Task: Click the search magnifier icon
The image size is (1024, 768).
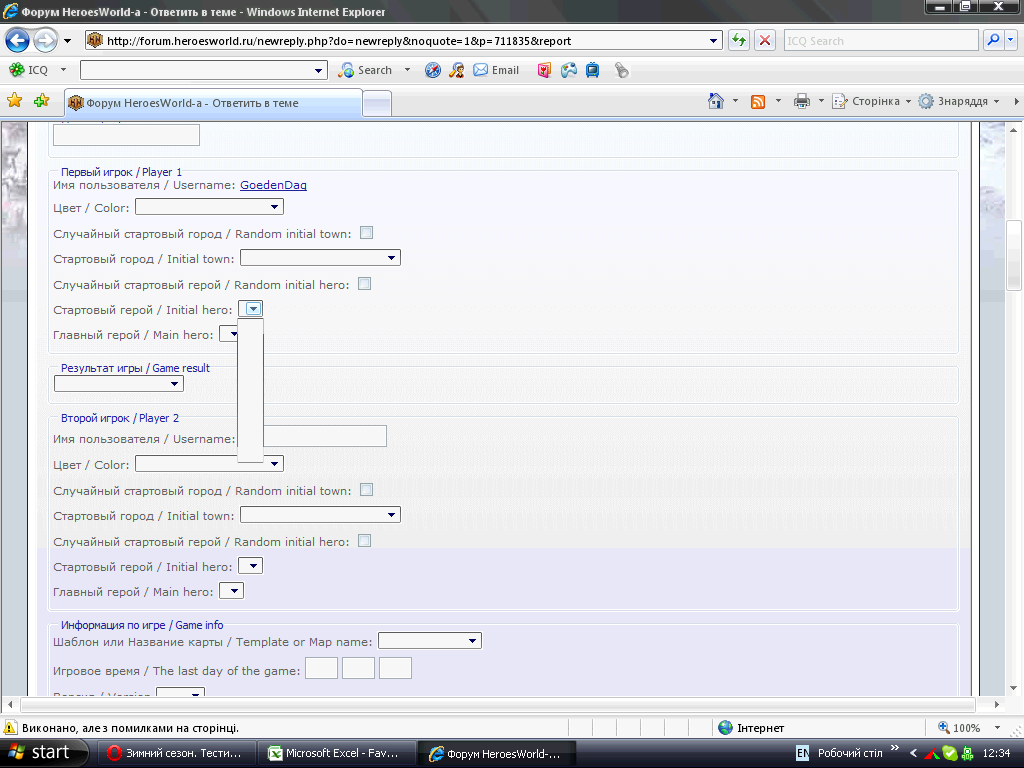Action: [x=993, y=40]
